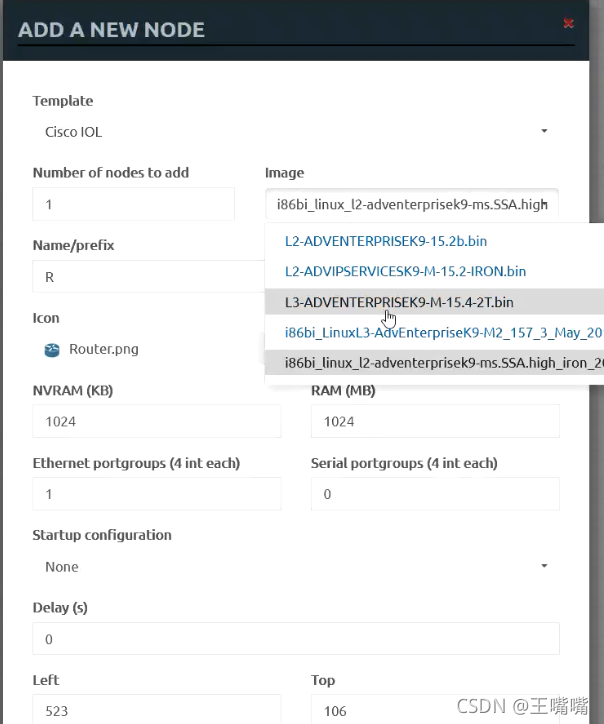This screenshot has height=724, width=604.
Task: Choose L3-ADVENTERPRISEK9-M-15.4-2T.bin image
Action: [435, 302]
